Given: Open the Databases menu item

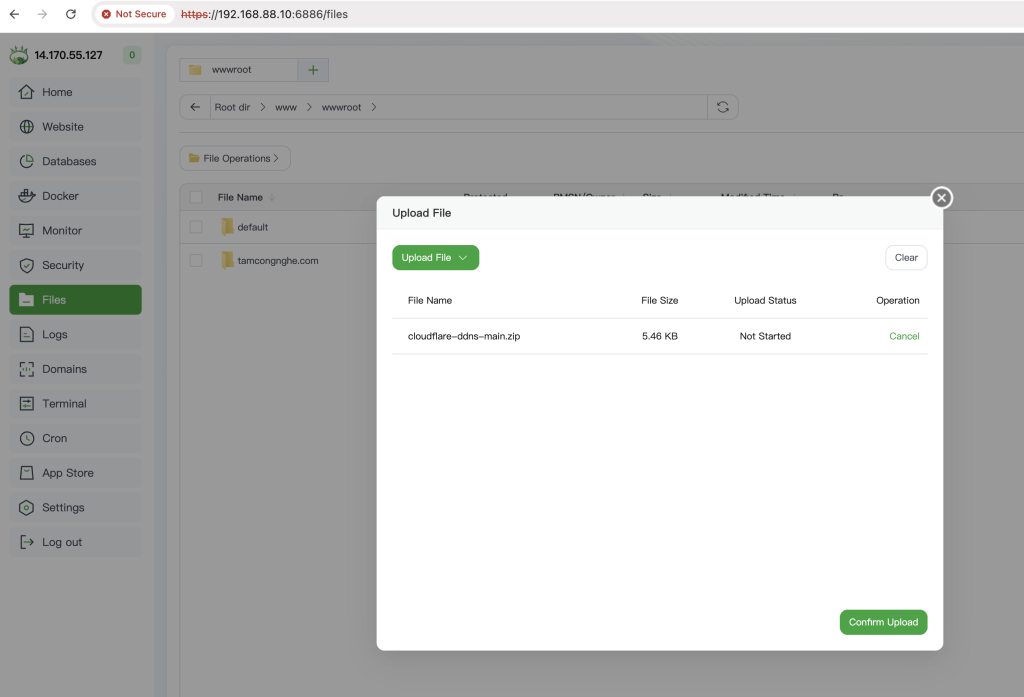Looking at the screenshot, I should [69, 161].
